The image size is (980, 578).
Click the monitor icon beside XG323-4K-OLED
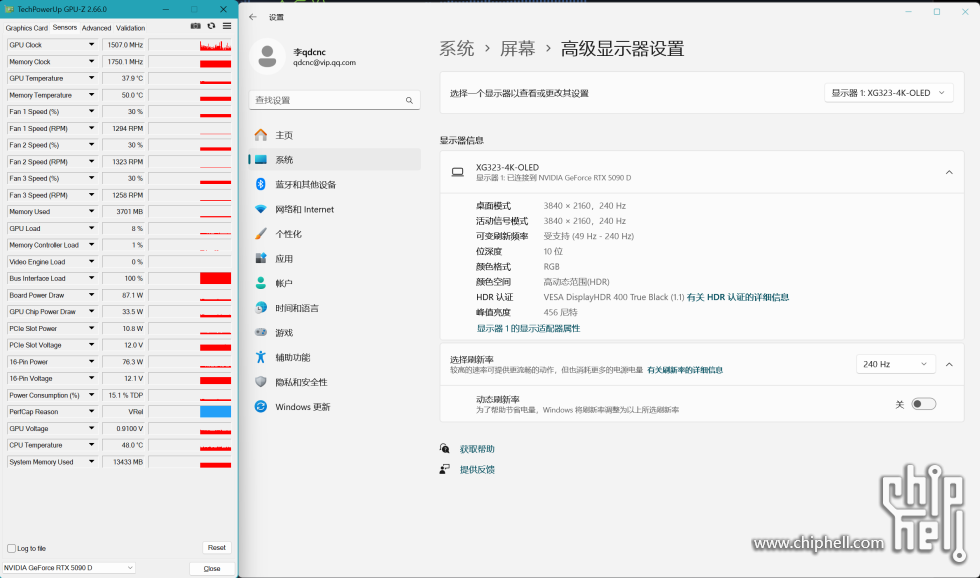(x=458, y=172)
